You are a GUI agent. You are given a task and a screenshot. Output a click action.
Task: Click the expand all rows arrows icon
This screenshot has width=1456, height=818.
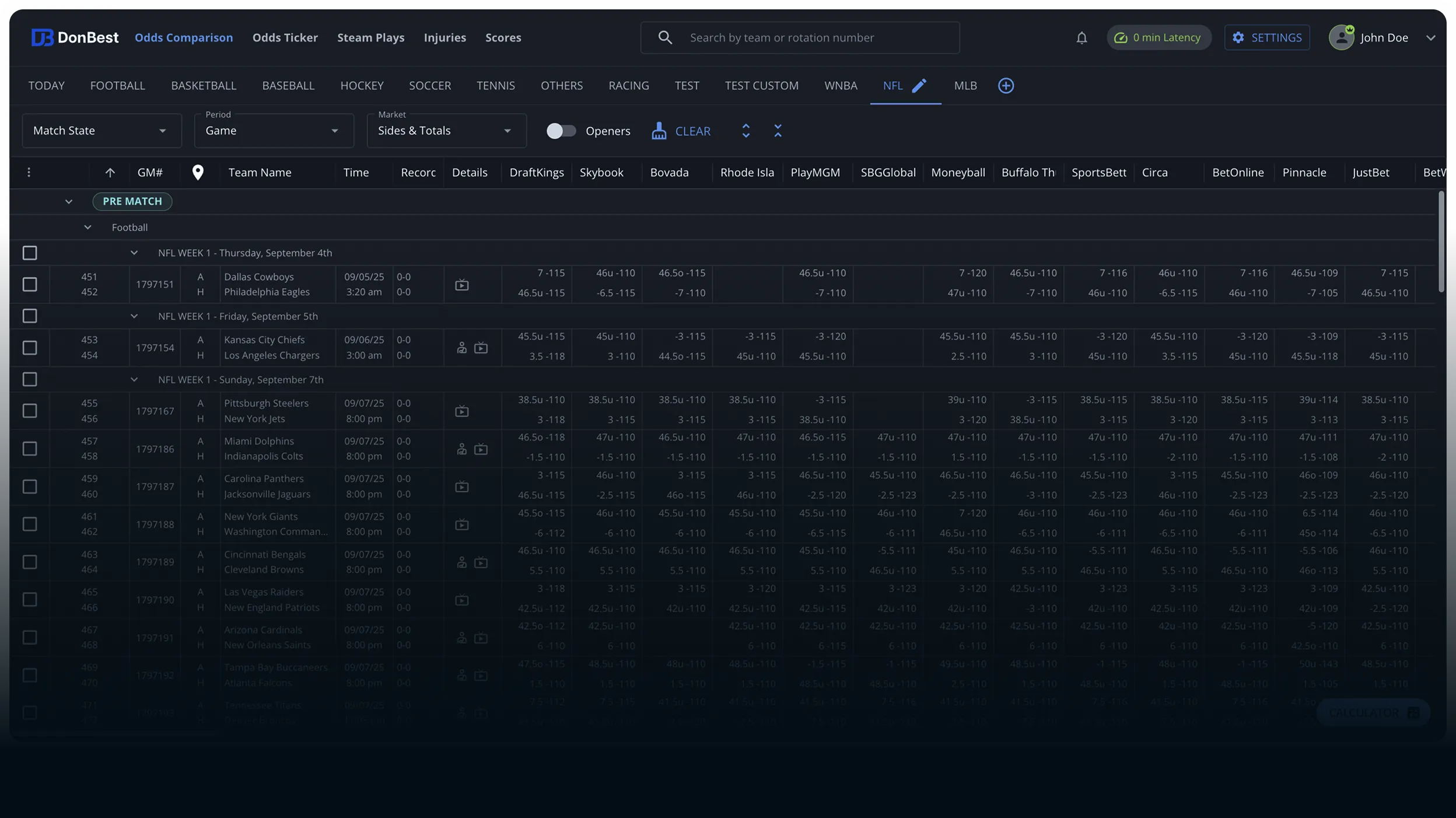tap(745, 131)
